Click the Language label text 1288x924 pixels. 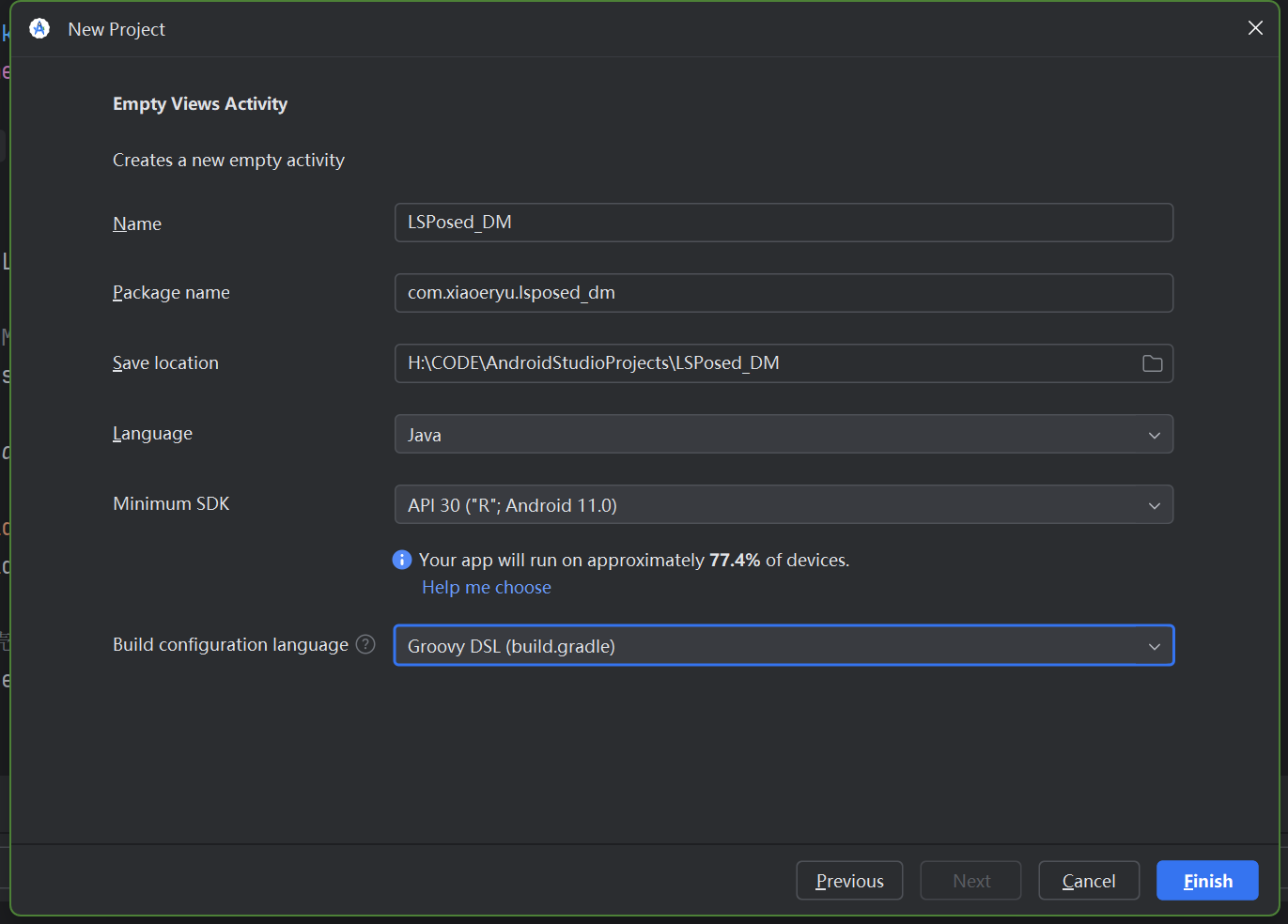coord(152,434)
